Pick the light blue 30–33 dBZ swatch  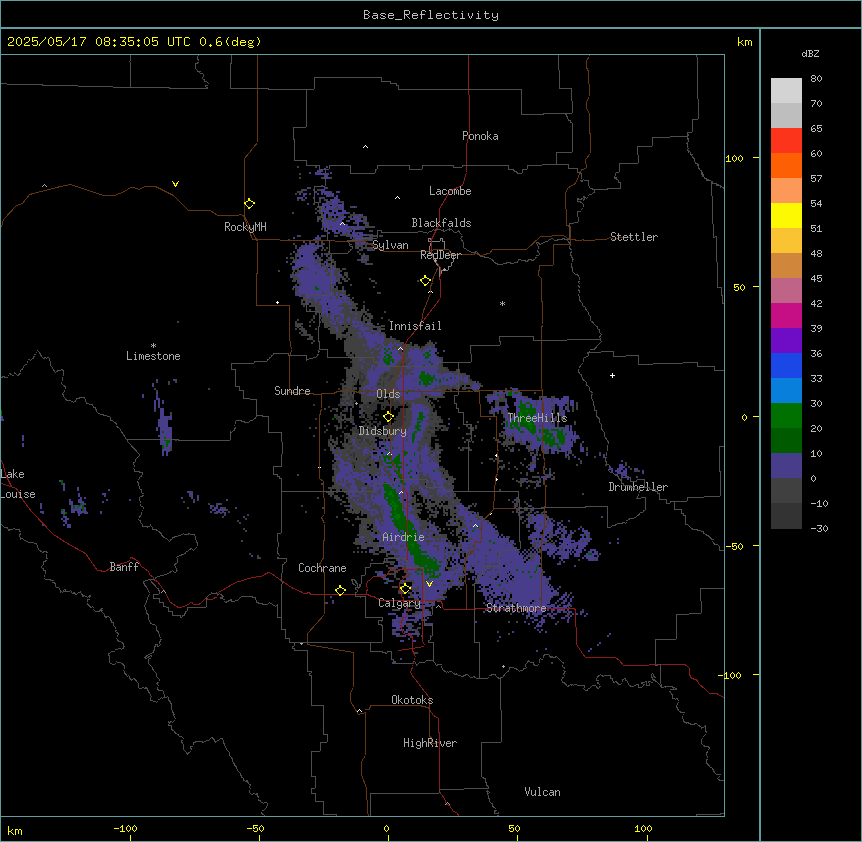tap(786, 390)
